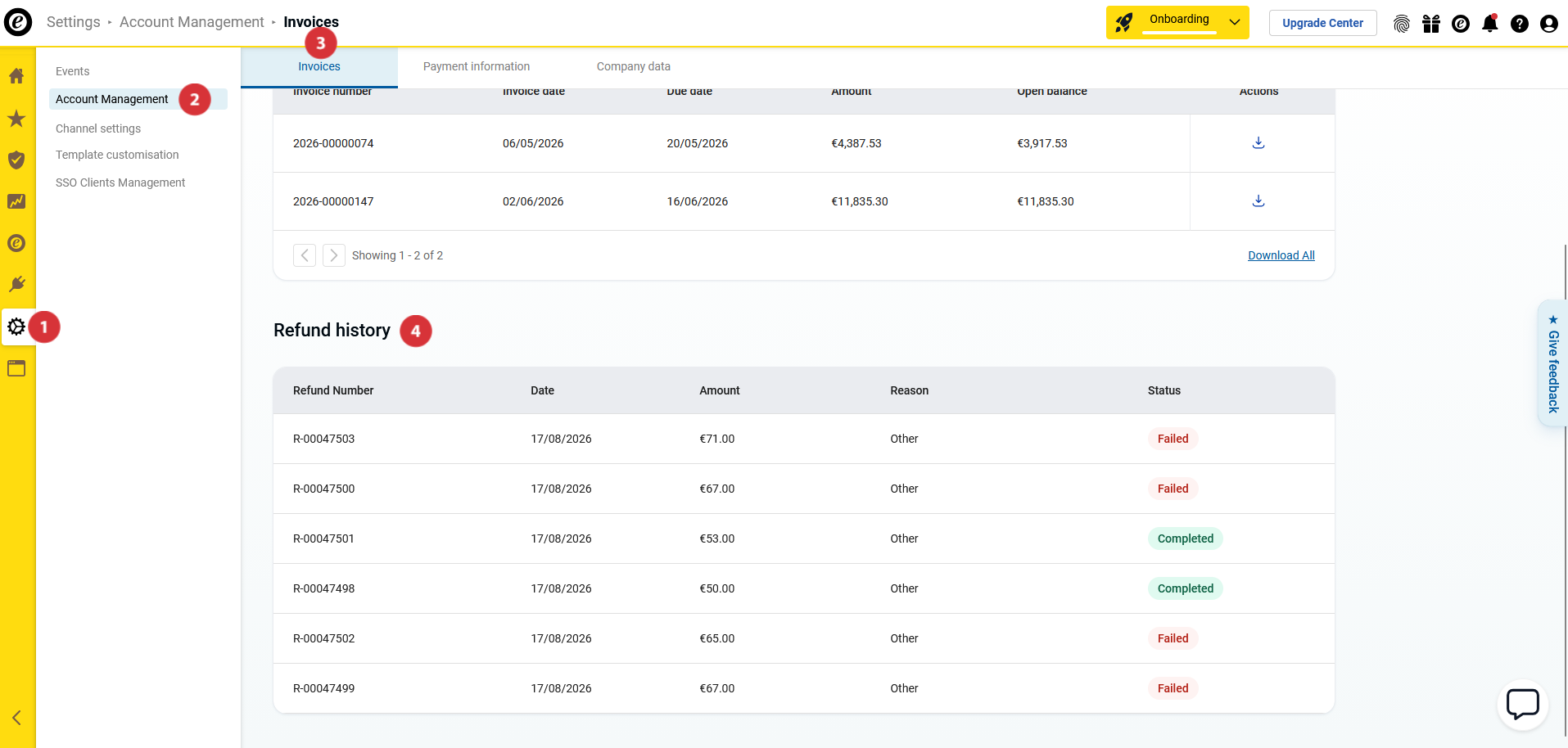The height and width of the screenshot is (748, 1568).
Task: Download invoice 2026-00000147
Action: point(1258,201)
